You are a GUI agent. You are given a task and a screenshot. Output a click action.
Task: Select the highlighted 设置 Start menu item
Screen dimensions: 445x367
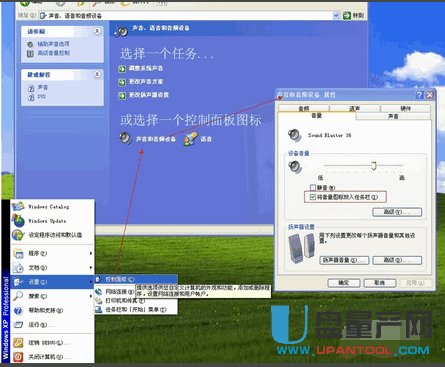pyautogui.click(x=52, y=282)
